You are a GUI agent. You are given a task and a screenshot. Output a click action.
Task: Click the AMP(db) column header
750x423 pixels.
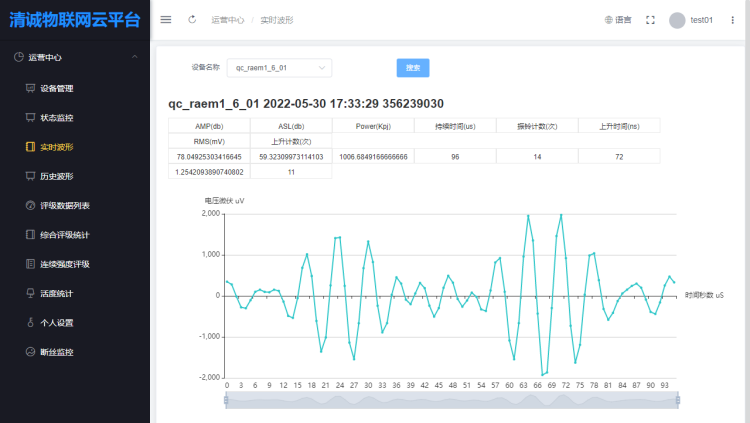pyautogui.click(x=209, y=126)
